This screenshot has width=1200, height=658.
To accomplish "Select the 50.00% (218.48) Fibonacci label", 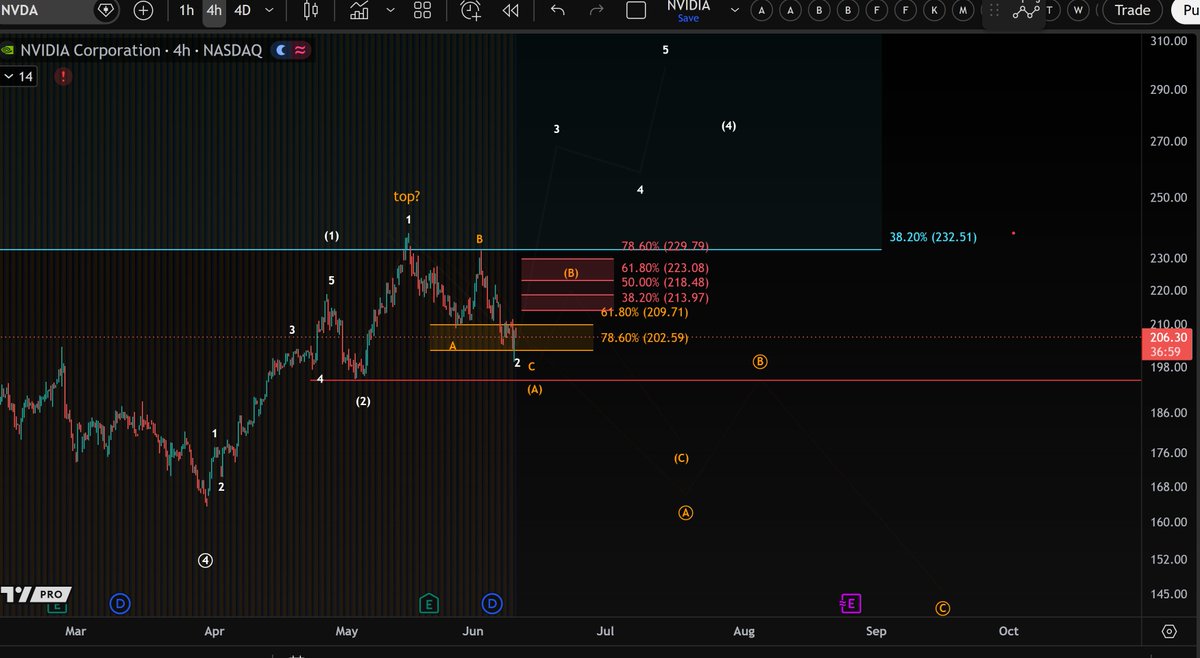I will coord(664,283).
